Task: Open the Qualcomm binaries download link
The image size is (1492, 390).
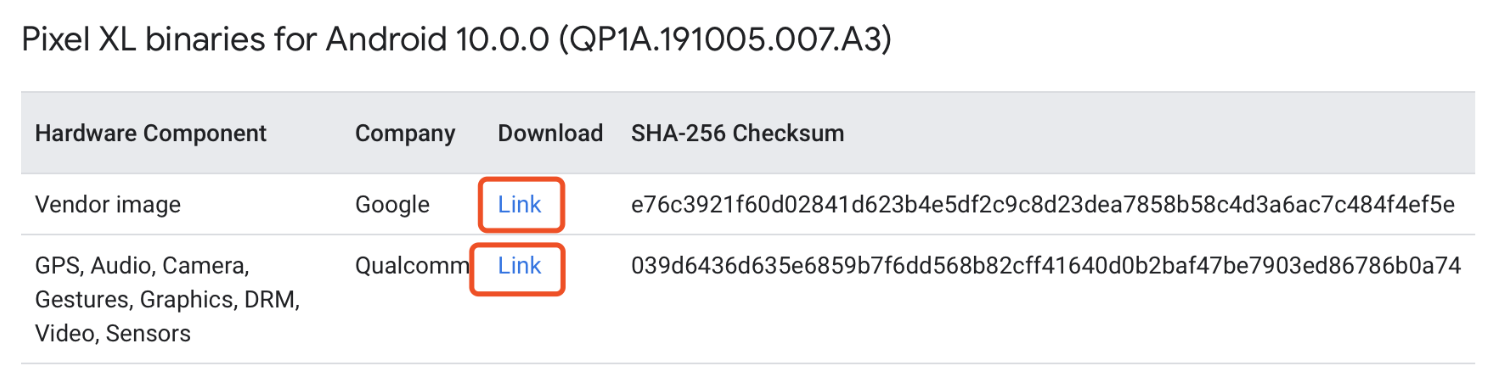Action: 519,266
